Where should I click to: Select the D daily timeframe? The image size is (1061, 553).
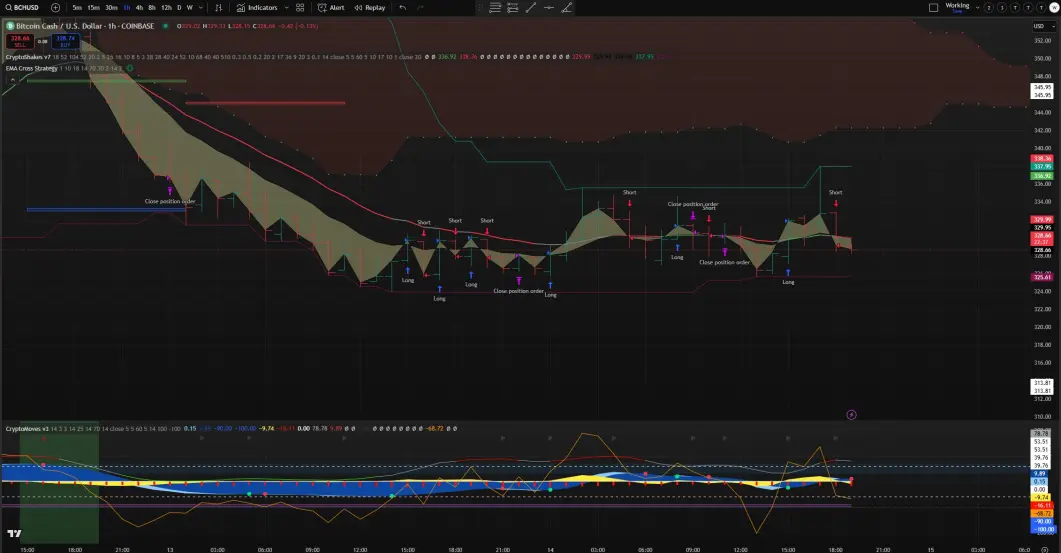pyautogui.click(x=179, y=7)
